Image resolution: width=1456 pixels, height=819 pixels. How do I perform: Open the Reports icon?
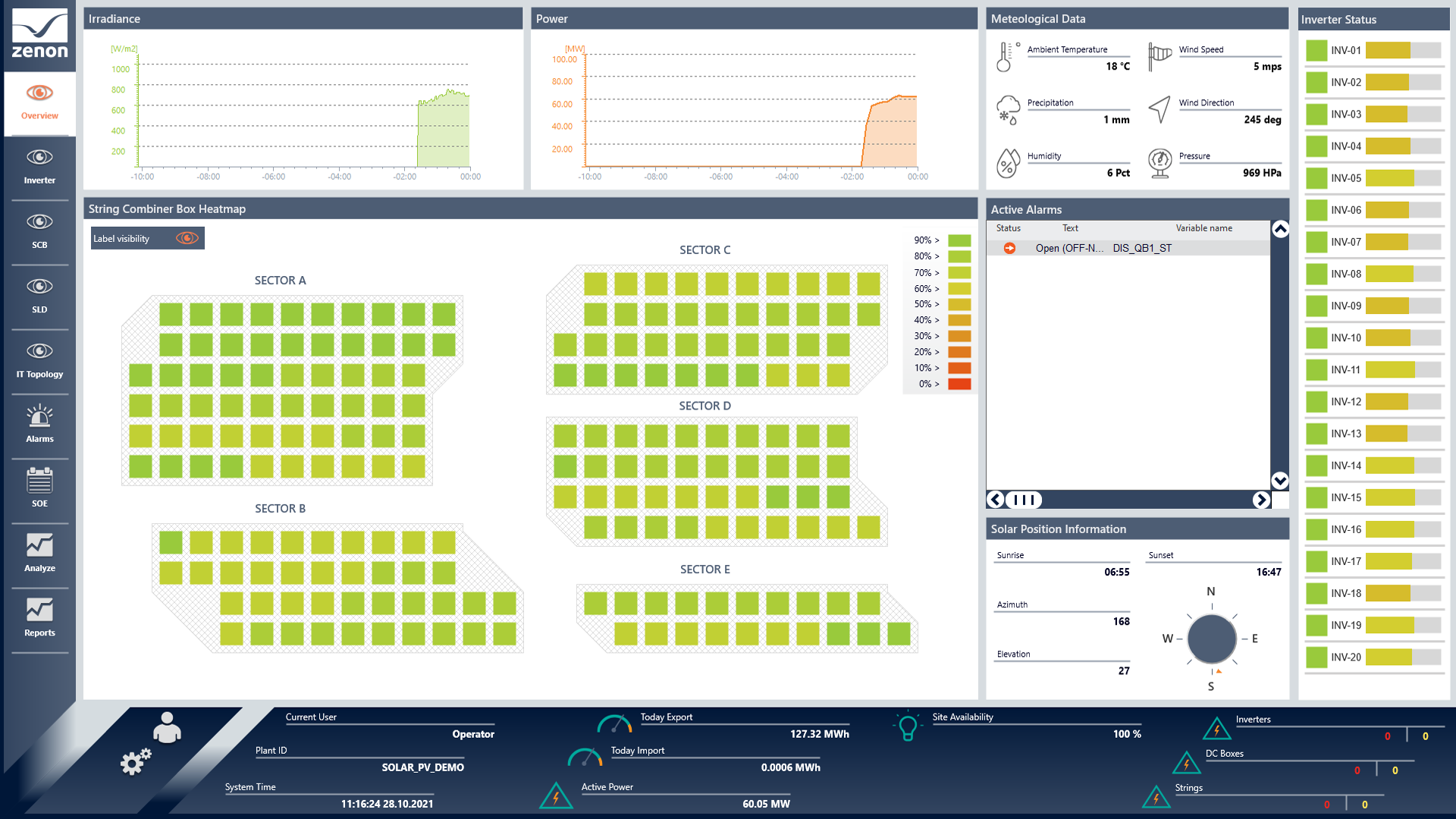pos(39,610)
